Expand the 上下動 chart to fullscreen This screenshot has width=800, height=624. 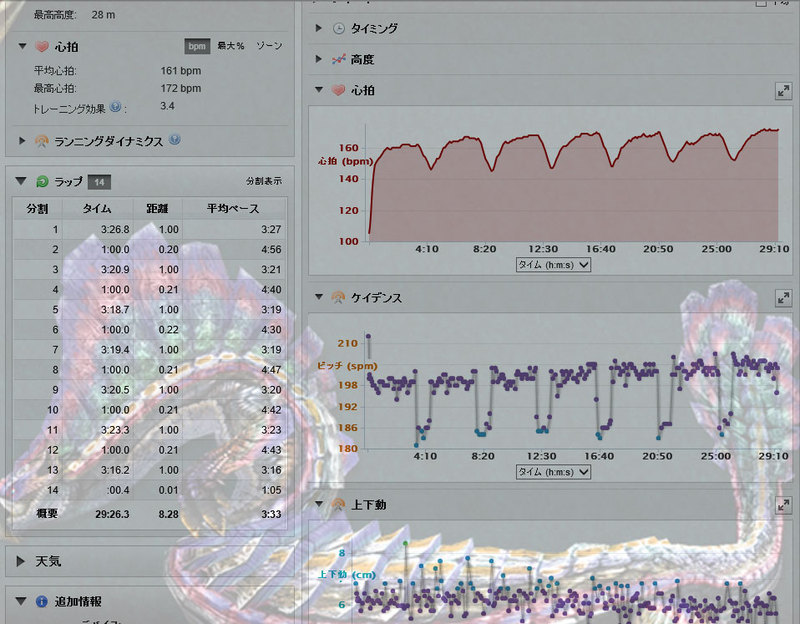coord(783,505)
